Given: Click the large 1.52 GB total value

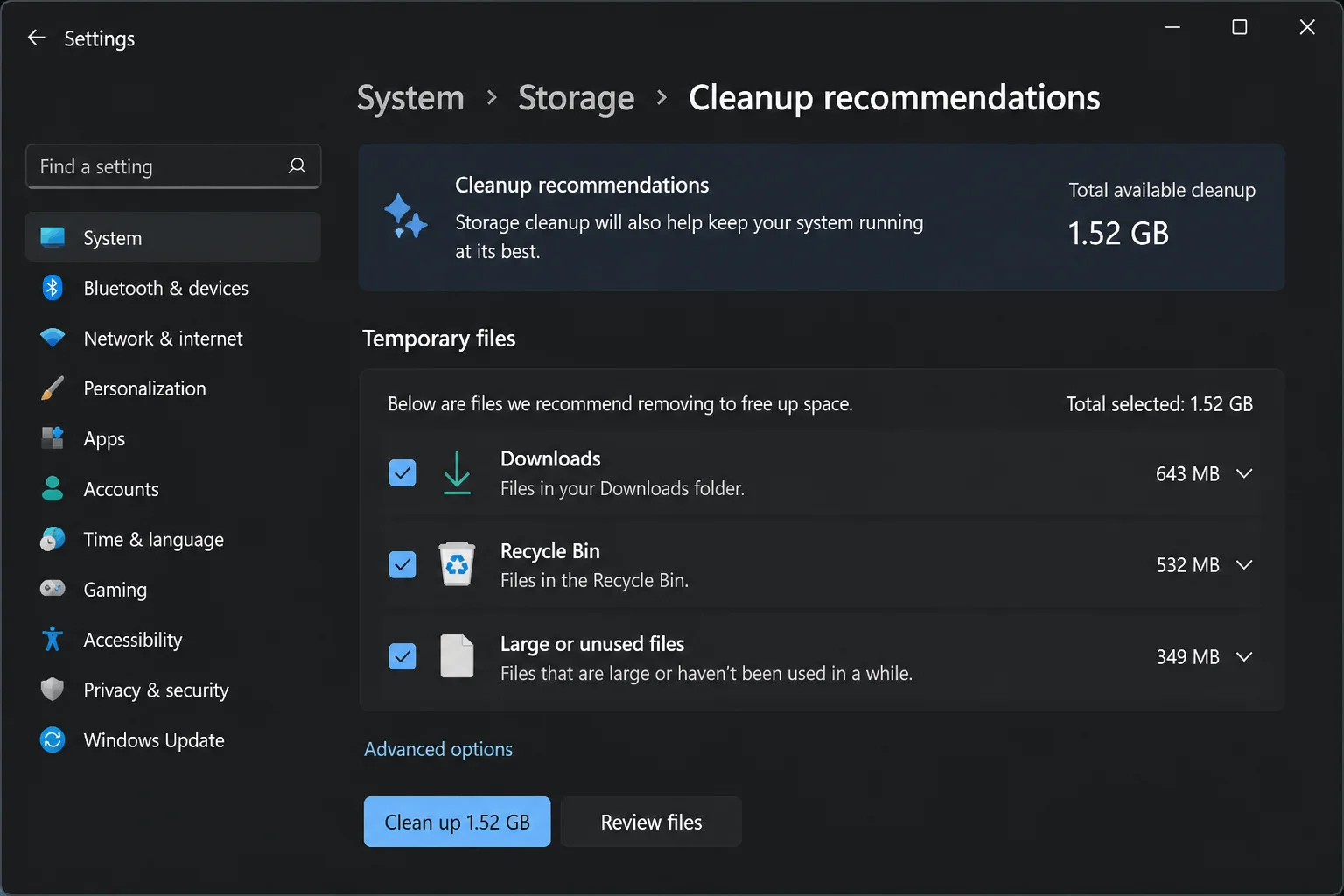Looking at the screenshot, I should pos(1118,234).
